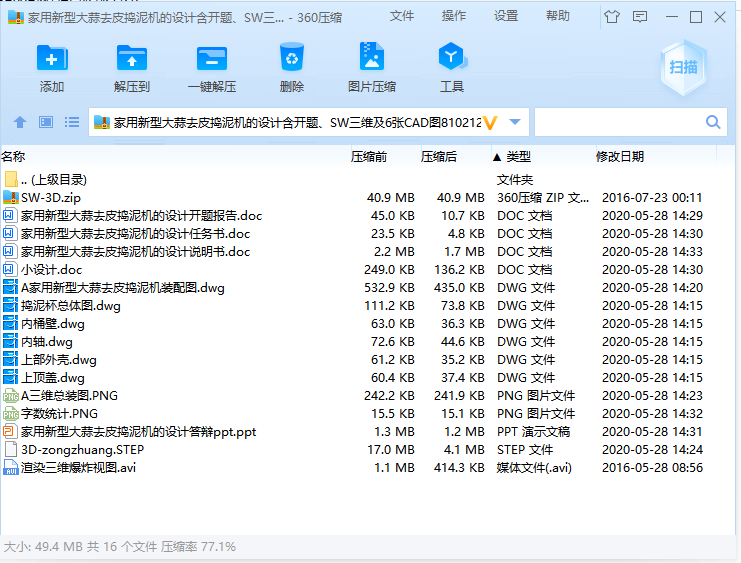
Task: Select the .. (上级目录) folder icon
Action: click(x=11, y=180)
